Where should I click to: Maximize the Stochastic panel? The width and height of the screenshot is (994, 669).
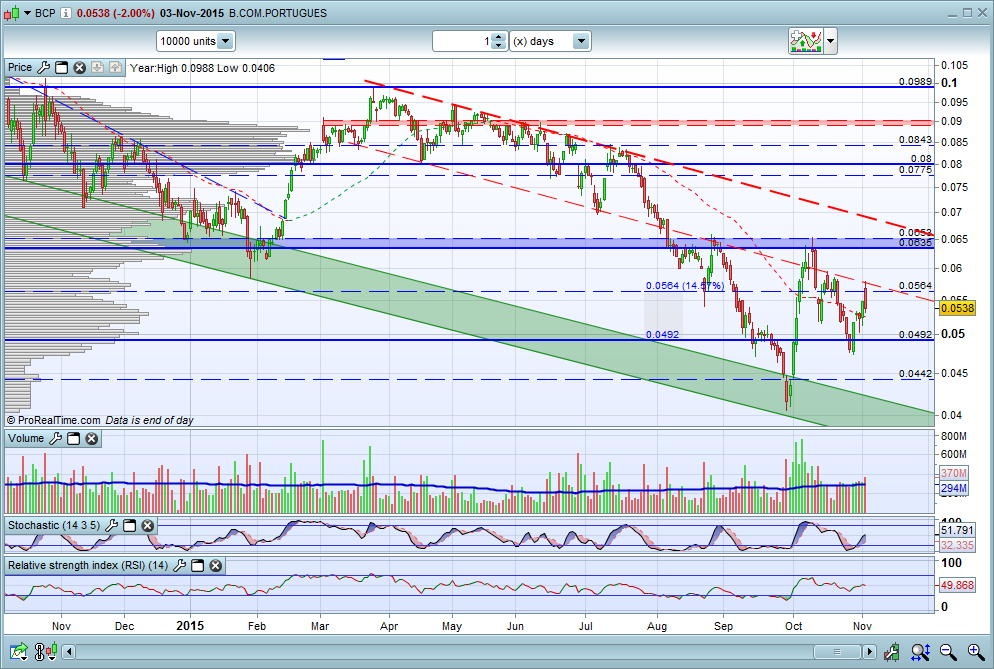(129, 525)
